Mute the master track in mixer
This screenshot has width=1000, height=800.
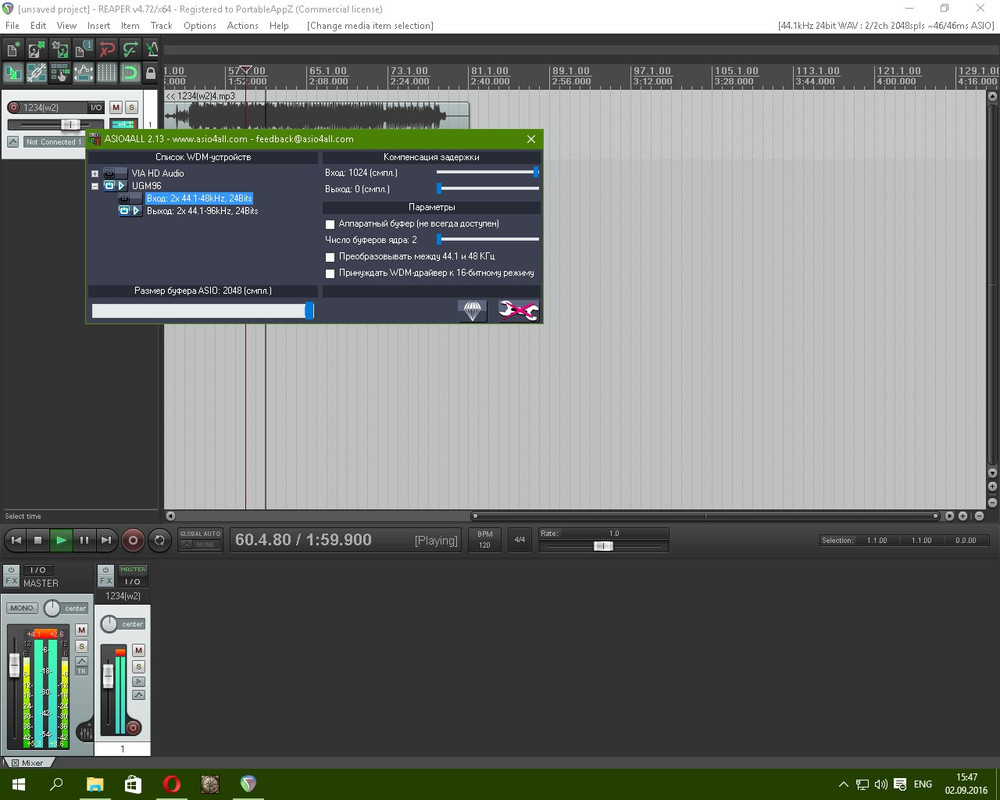pyautogui.click(x=82, y=630)
